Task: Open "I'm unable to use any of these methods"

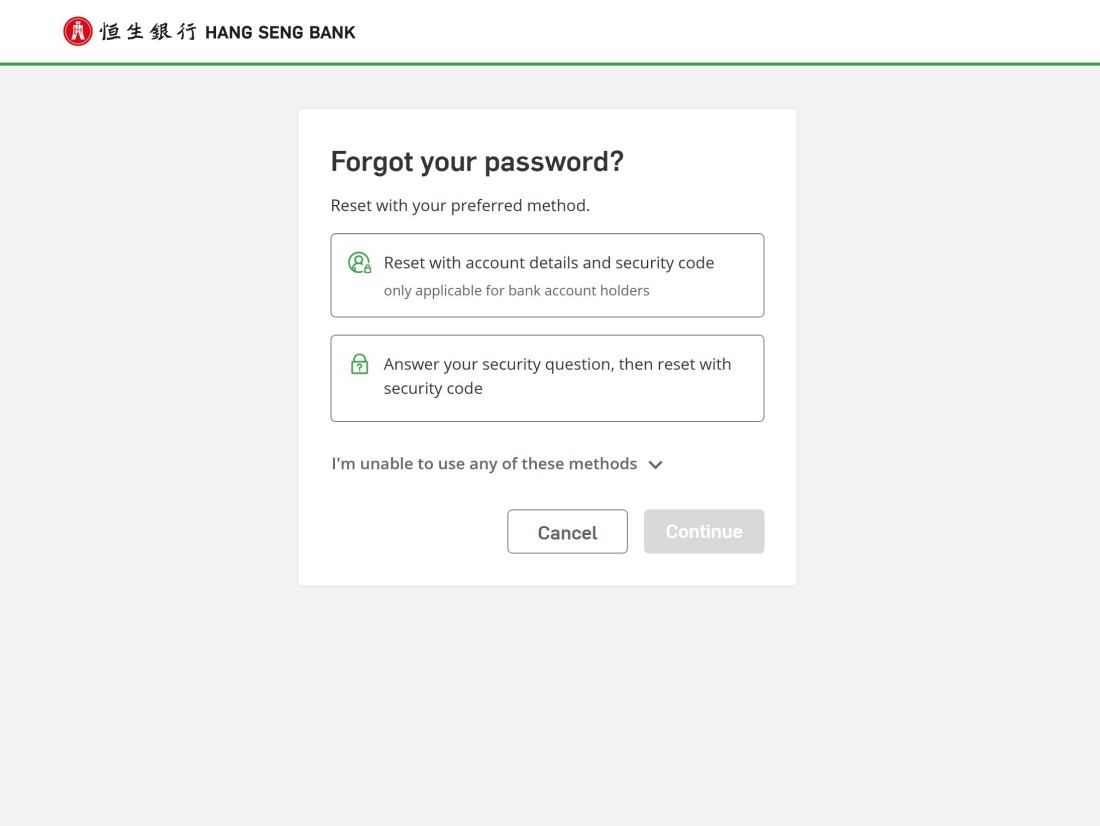Action: click(x=484, y=464)
